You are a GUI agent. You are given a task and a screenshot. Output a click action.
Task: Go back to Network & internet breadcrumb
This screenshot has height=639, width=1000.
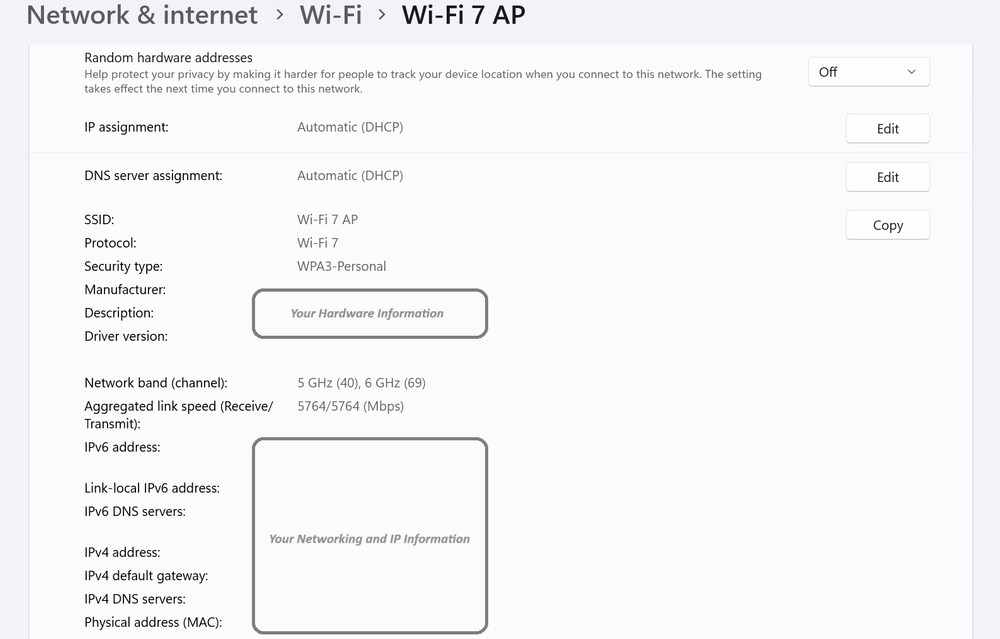coord(142,15)
